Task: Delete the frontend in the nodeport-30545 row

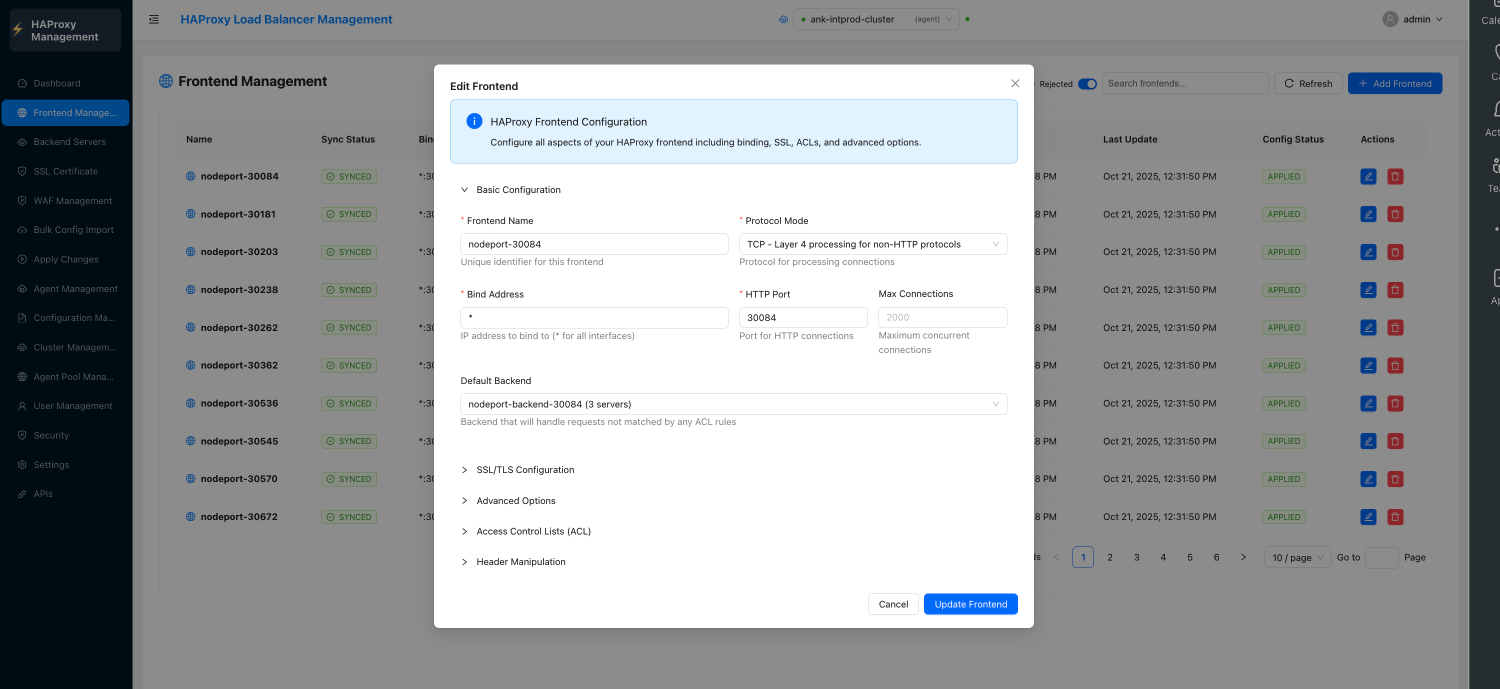Action: [1395, 441]
